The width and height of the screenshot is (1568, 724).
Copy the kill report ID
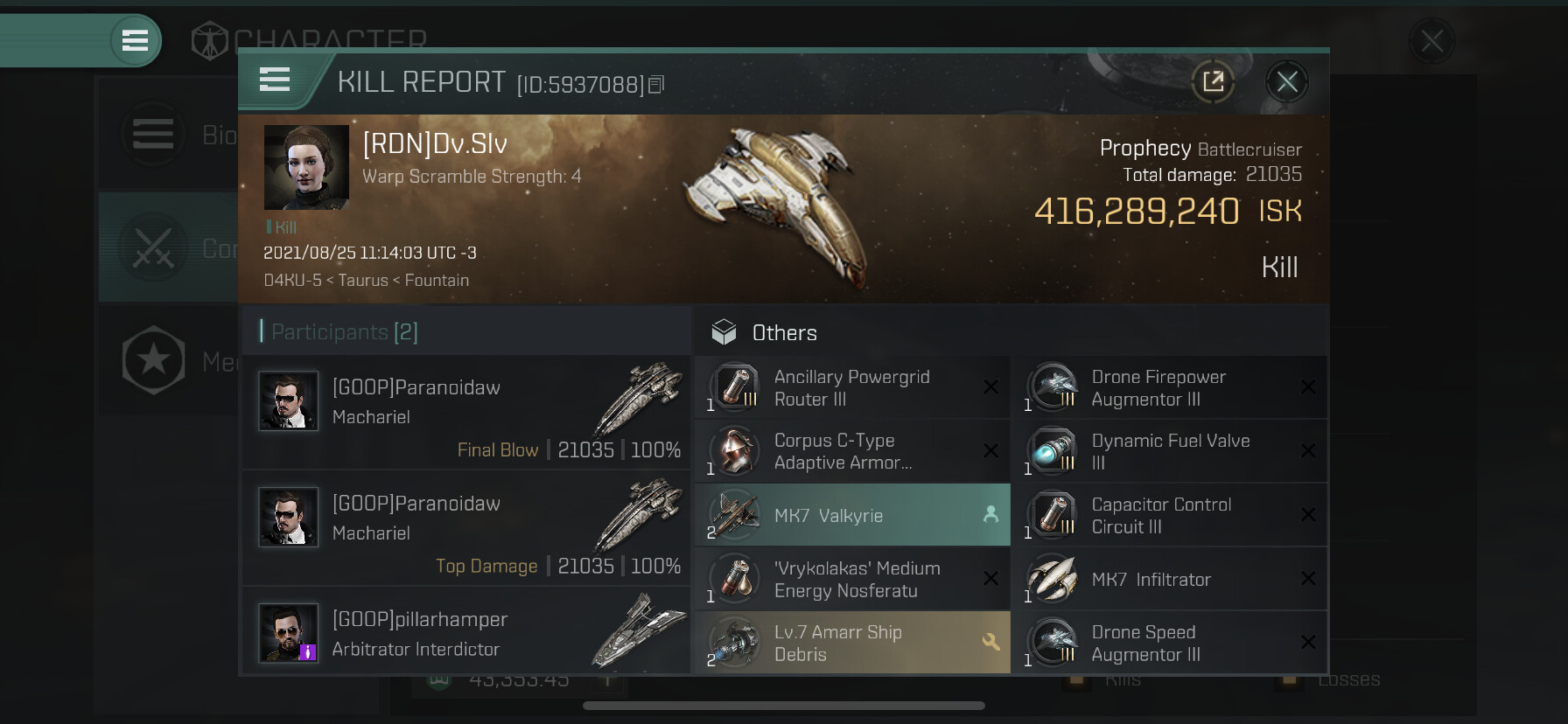pyautogui.click(x=656, y=84)
